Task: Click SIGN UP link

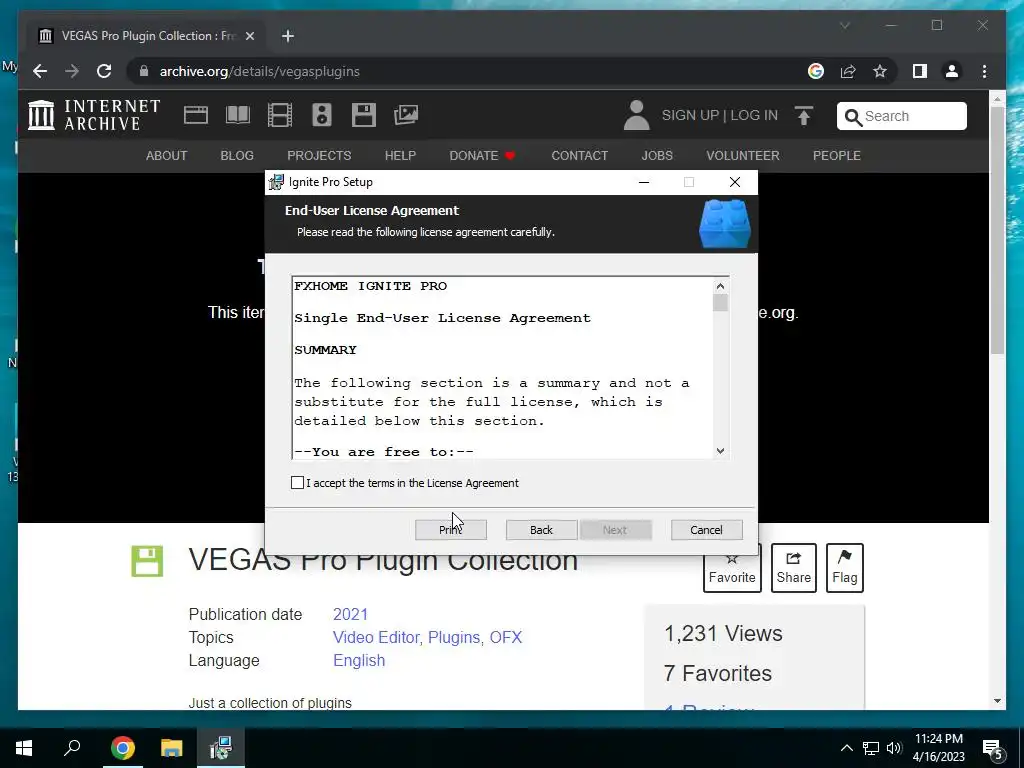Action: click(690, 116)
